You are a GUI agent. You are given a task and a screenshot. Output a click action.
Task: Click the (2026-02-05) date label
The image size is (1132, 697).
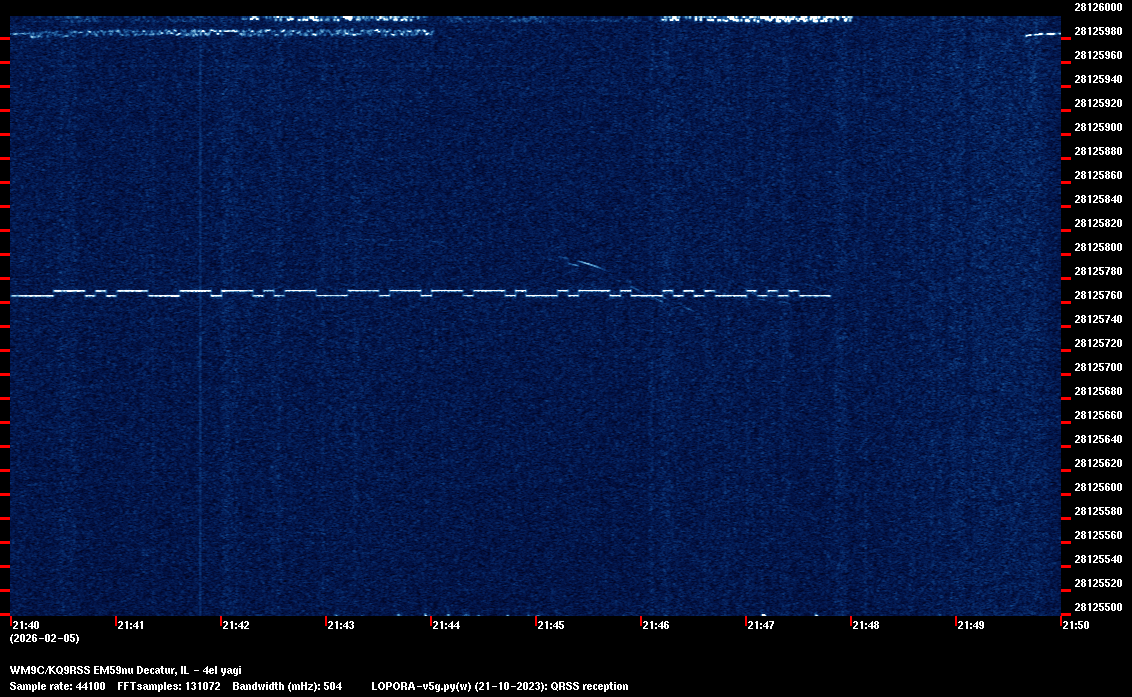44,638
